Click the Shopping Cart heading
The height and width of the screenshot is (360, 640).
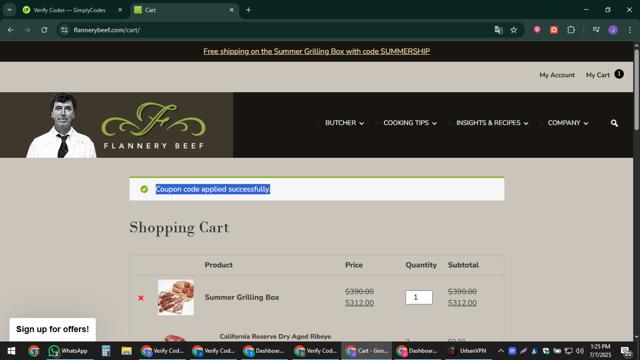tap(179, 228)
